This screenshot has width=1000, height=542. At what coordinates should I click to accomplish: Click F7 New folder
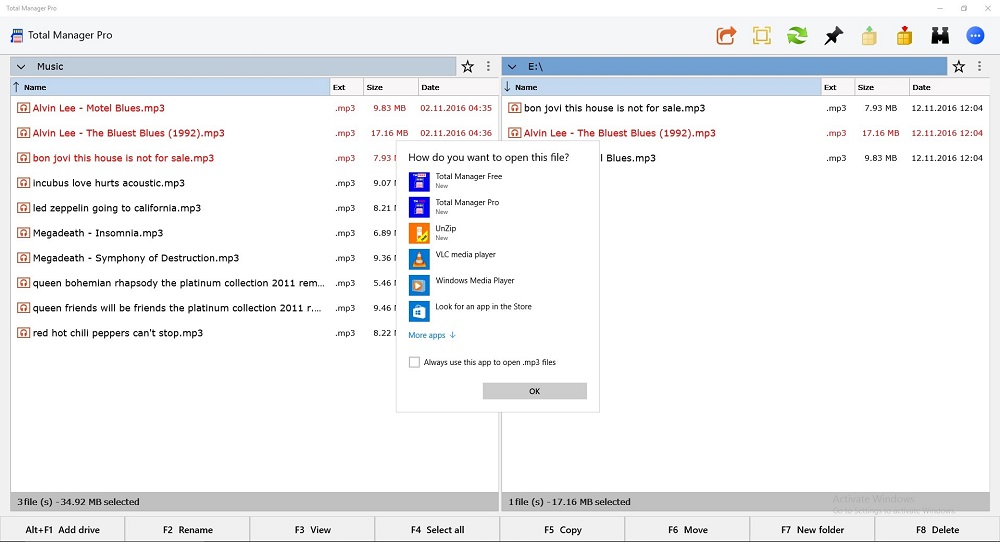pyautogui.click(x=812, y=530)
